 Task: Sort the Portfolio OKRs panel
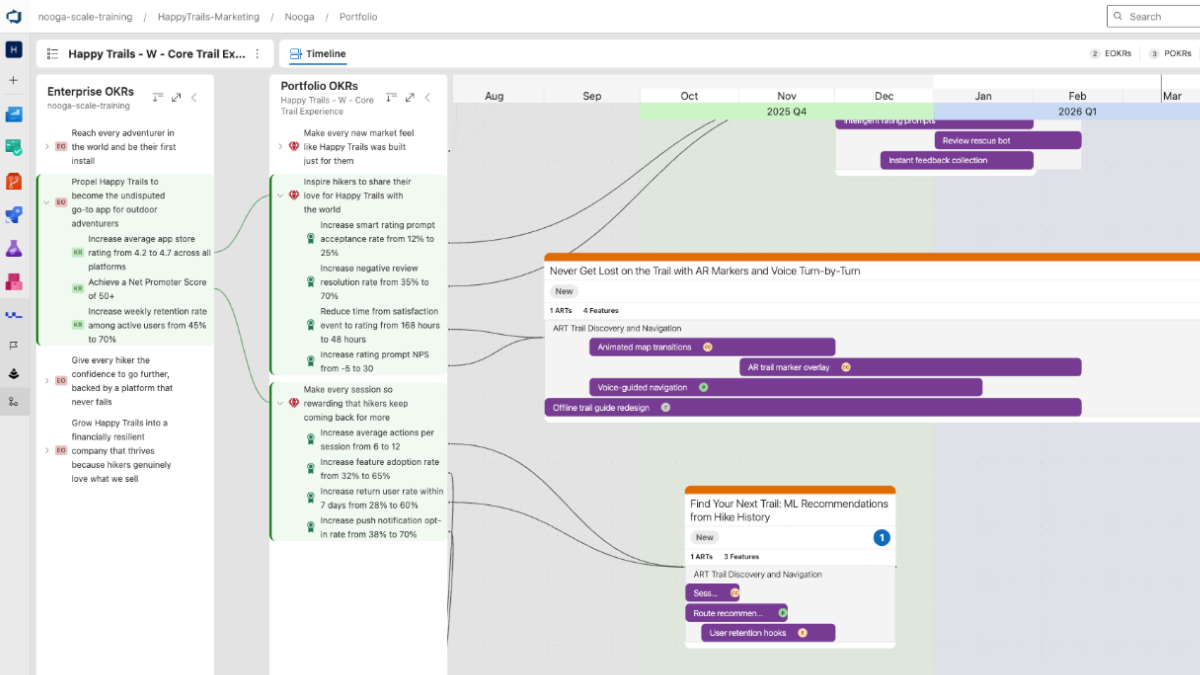click(391, 97)
